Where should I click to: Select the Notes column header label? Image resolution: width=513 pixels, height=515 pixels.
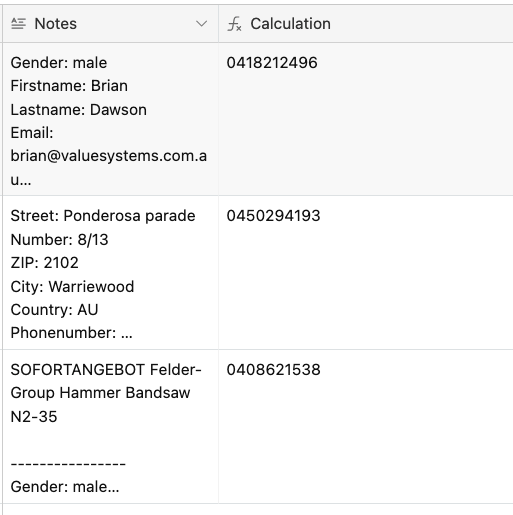pos(56,24)
